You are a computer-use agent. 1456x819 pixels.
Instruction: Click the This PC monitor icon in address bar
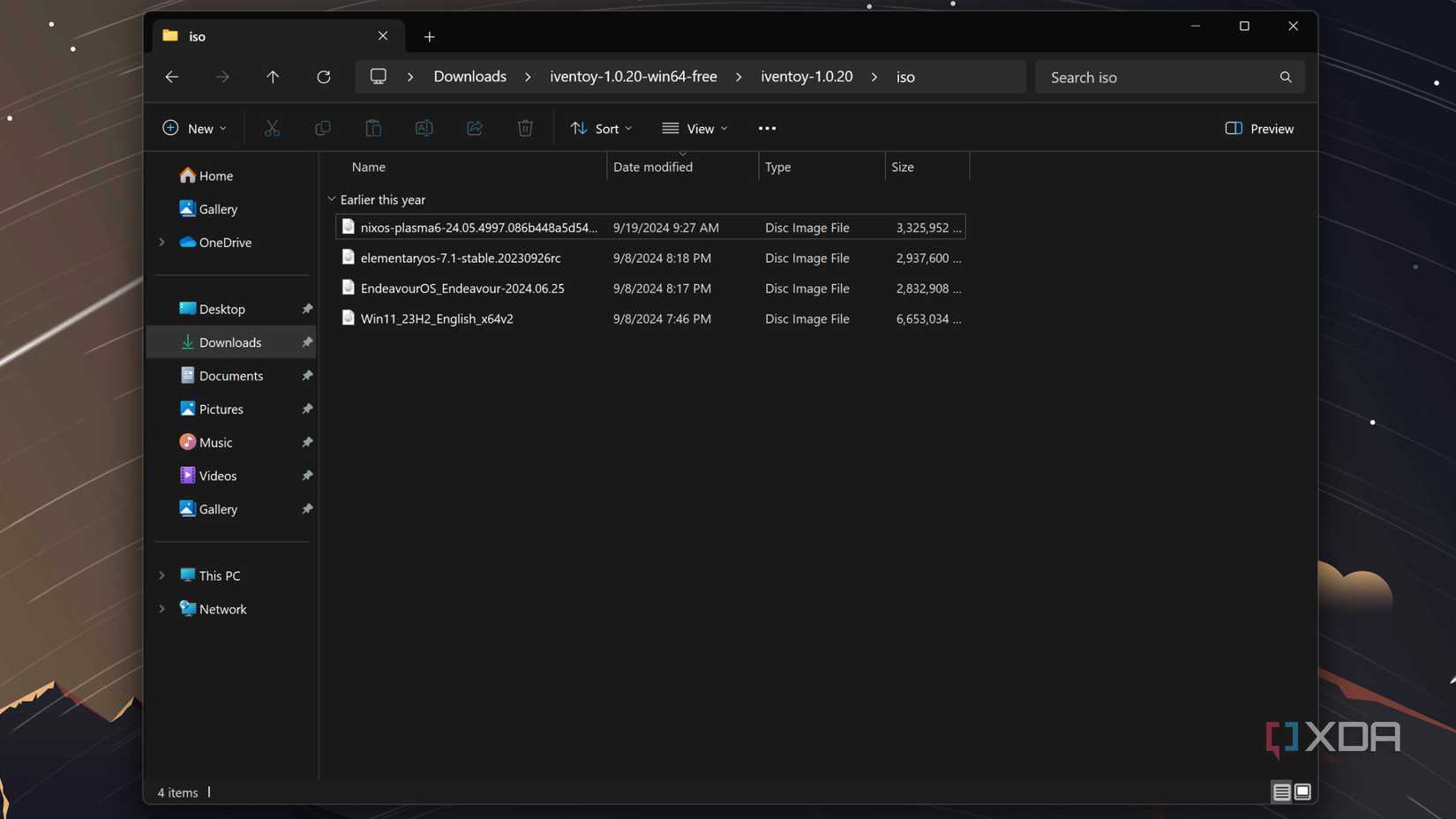click(379, 76)
